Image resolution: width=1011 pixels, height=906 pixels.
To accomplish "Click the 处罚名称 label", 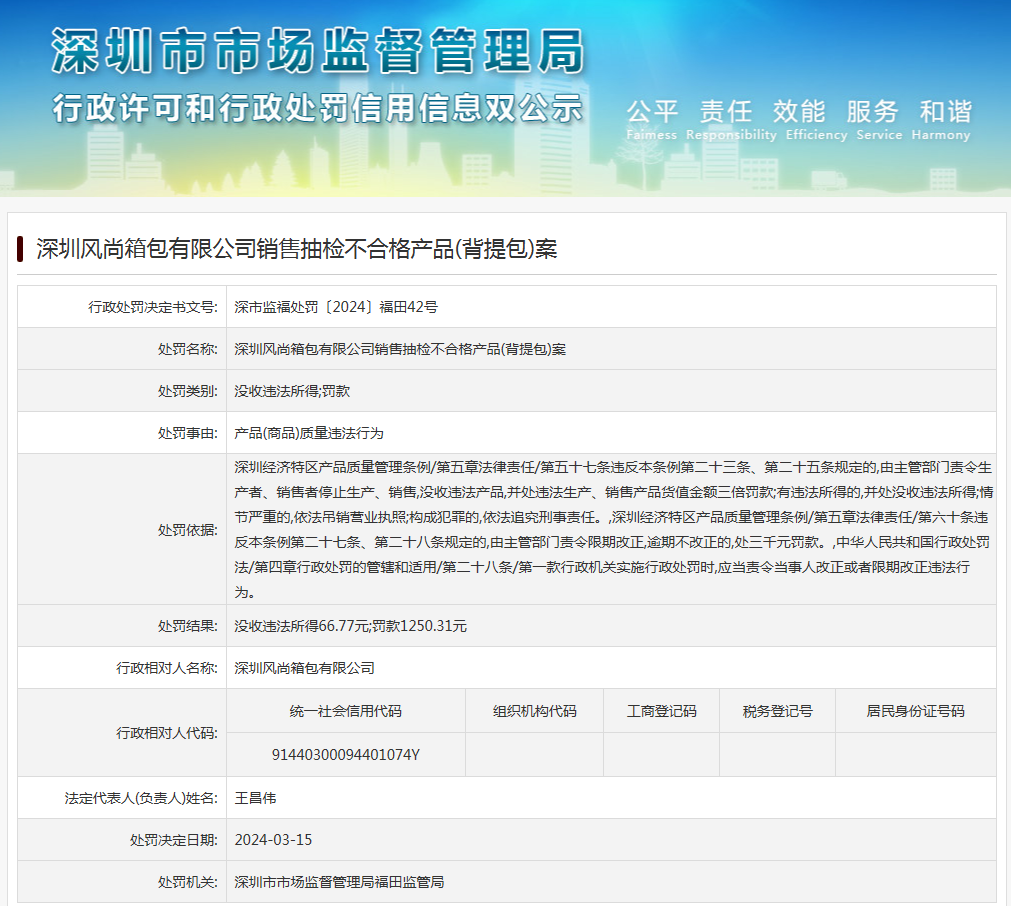I will (x=188, y=349).
